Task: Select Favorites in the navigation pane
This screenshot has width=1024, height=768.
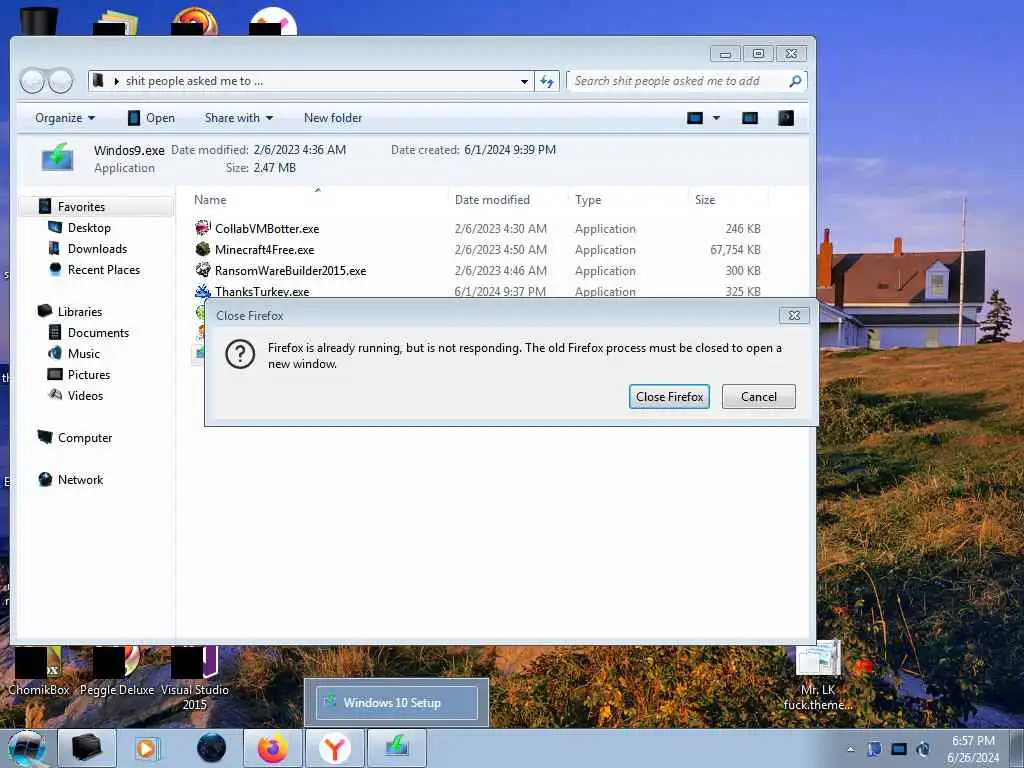Action: point(81,206)
